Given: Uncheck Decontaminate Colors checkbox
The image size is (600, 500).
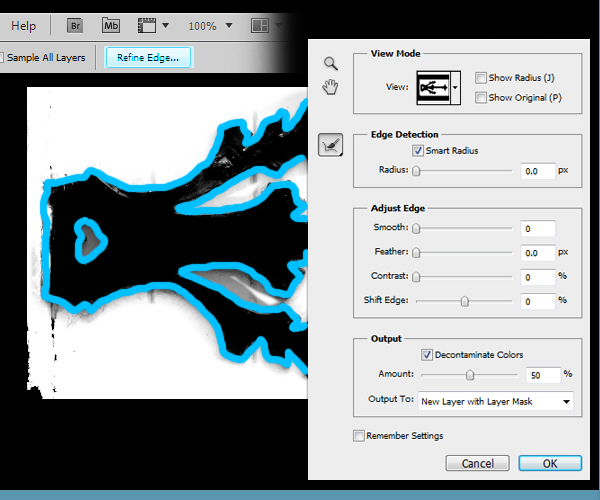Looking at the screenshot, I should click(x=427, y=355).
